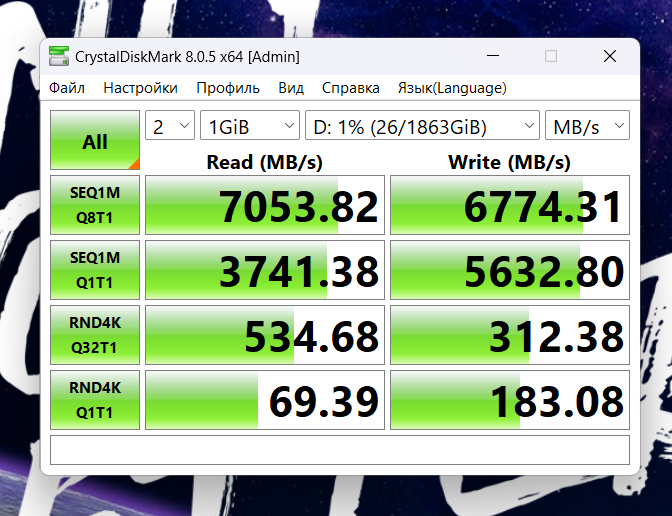Viewport: 672px width, 516px height.
Task: Run the SEQ1M Q8T1 test
Action: tap(95, 205)
